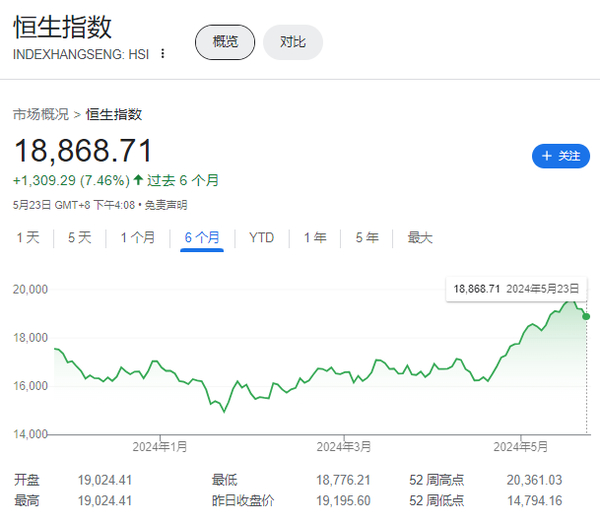Screen dimensions: 600x523
Task: Click the 2024年1月 axis label
Action: (160, 446)
